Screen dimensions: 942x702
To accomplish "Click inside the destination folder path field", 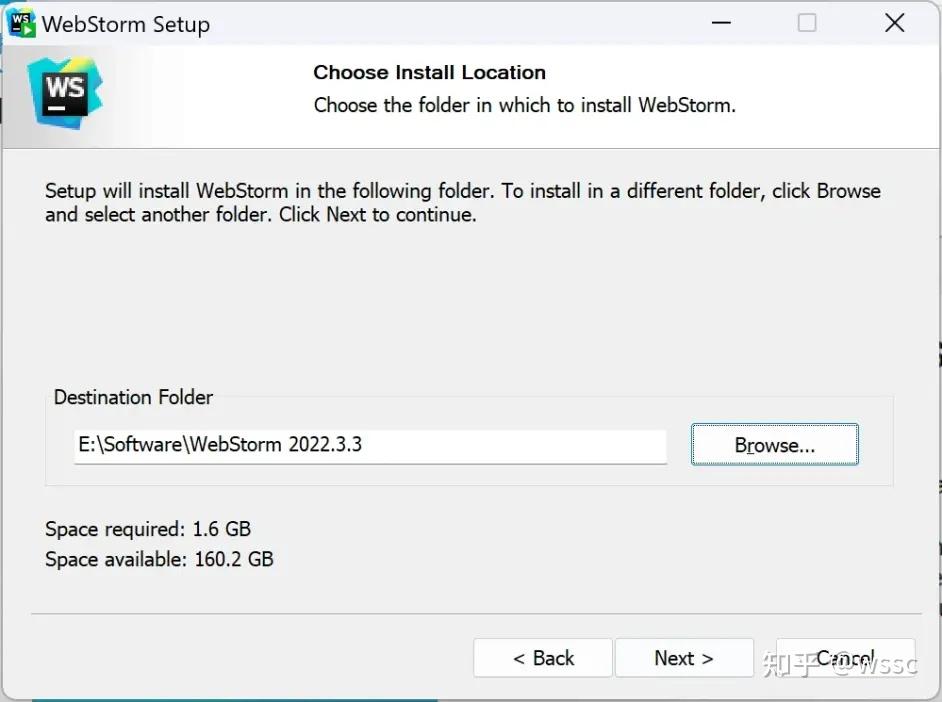I will click(370, 446).
